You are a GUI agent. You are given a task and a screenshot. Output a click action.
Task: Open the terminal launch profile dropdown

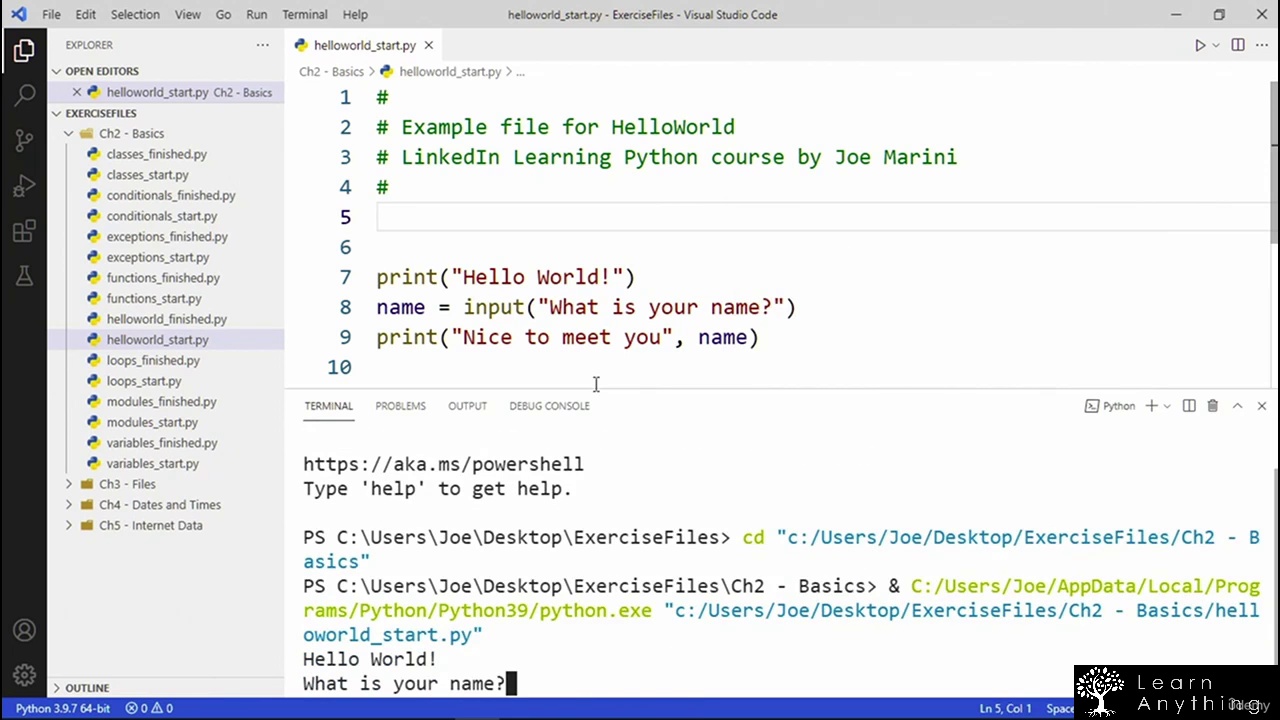click(1167, 406)
